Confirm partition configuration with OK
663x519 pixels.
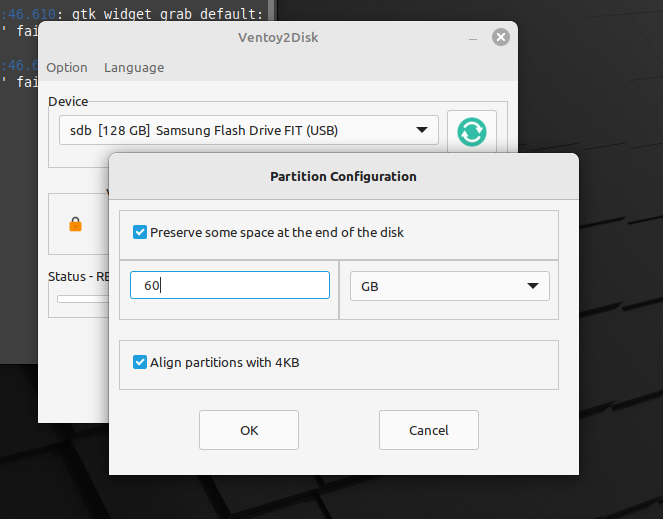tap(249, 430)
